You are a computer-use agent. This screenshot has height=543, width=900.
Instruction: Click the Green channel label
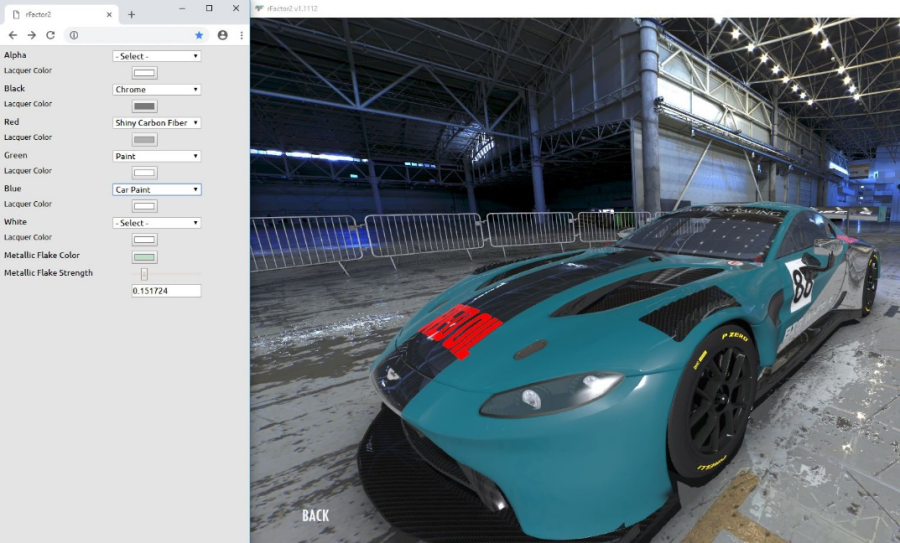point(15,155)
